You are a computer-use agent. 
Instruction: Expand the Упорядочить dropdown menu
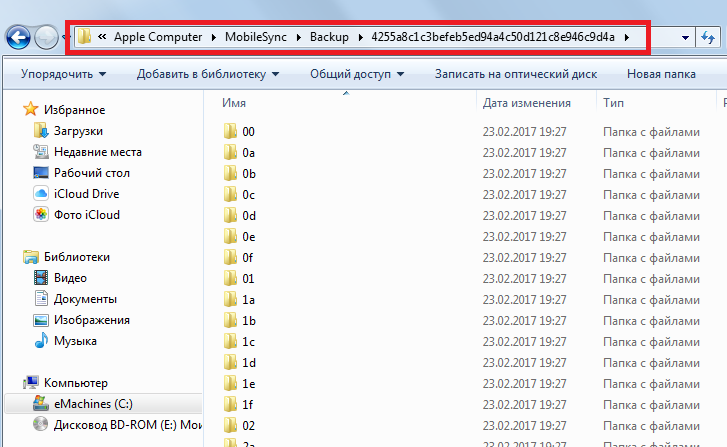(64, 74)
